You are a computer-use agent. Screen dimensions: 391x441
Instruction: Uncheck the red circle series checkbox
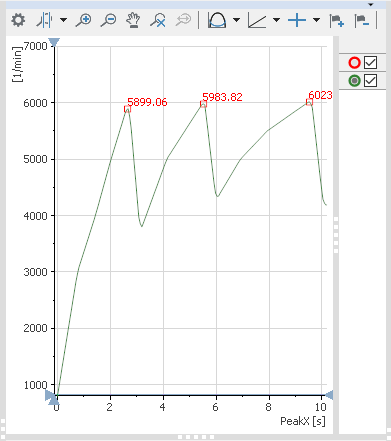pos(370,63)
